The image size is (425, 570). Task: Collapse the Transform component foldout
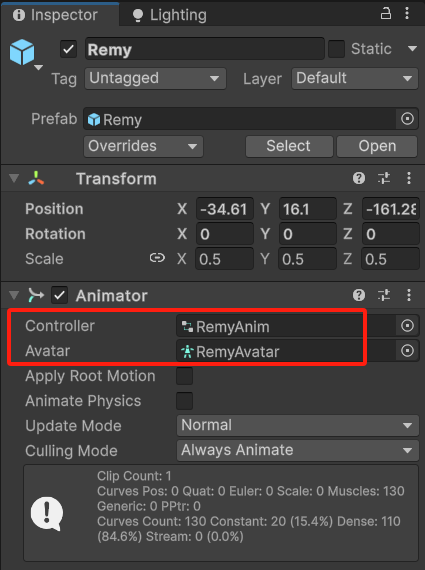[14, 178]
